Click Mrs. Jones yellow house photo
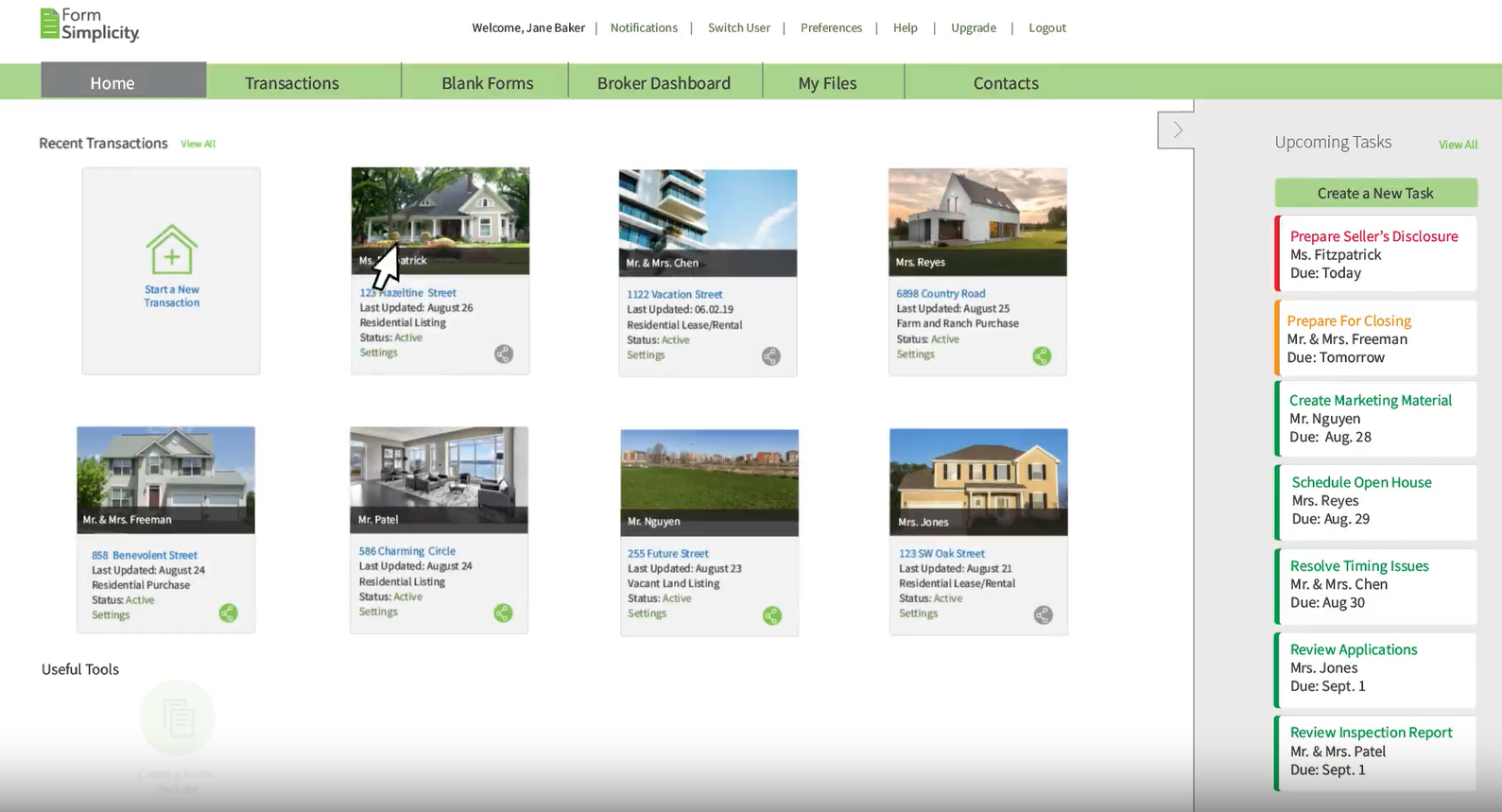 tap(978, 482)
